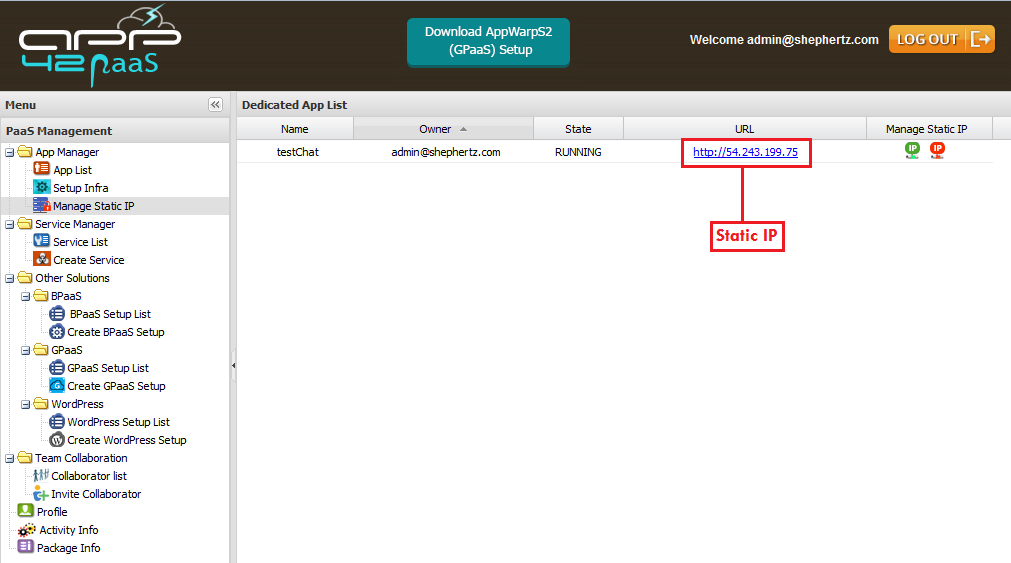The height and width of the screenshot is (563, 1011).
Task: Click the Create Service icon
Action: (41, 259)
